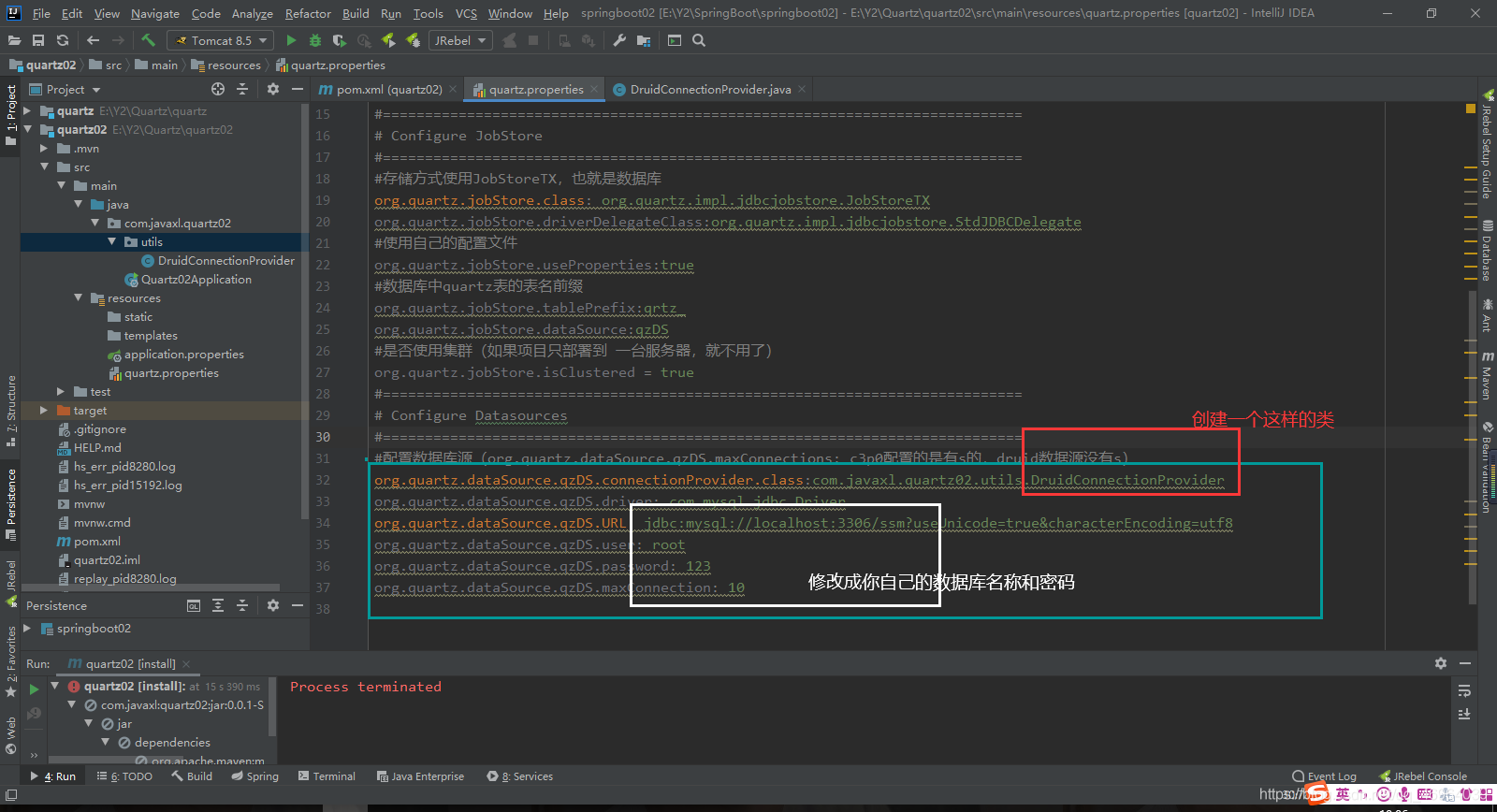Run with coverage using the shield icon
The height and width of the screenshot is (812, 1497).
point(339,40)
